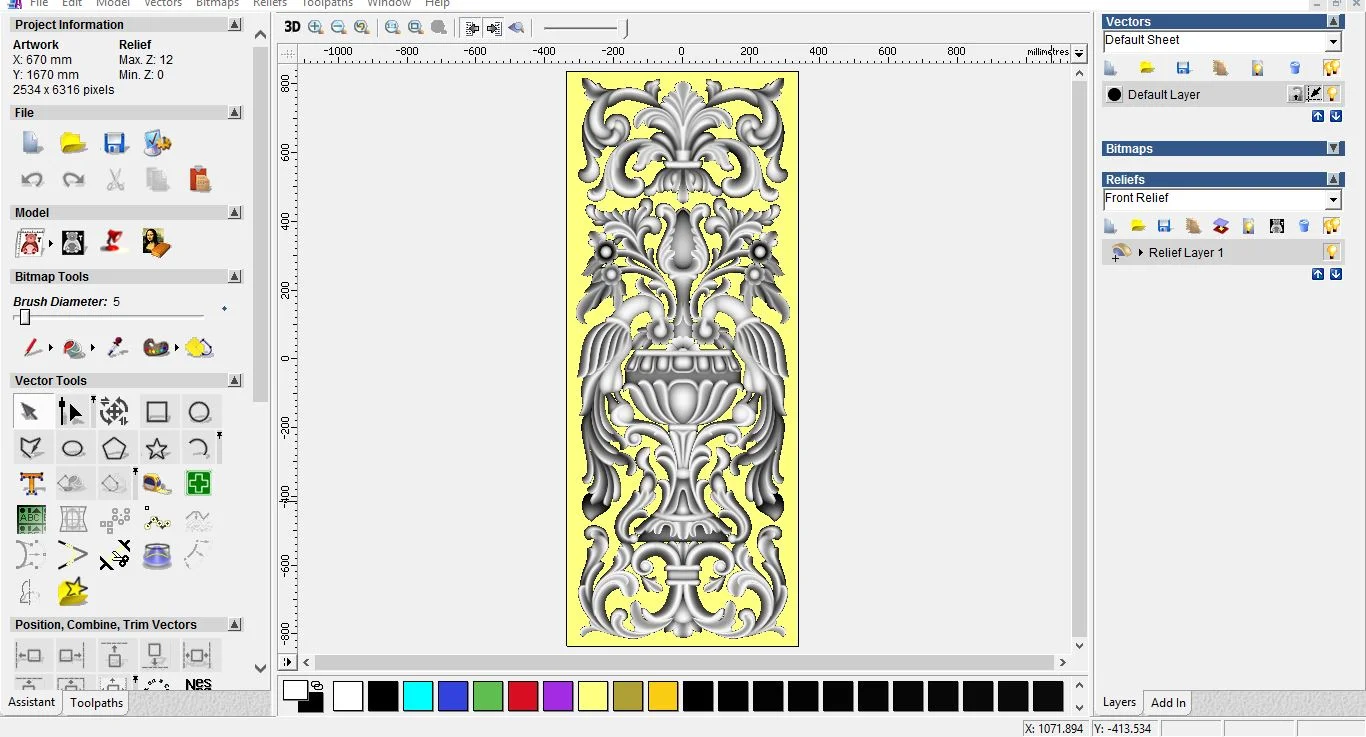The width and height of the screenshot is (1366, 737).
Task: Open the Add In tab
Action: click(x=1167, y=703)
